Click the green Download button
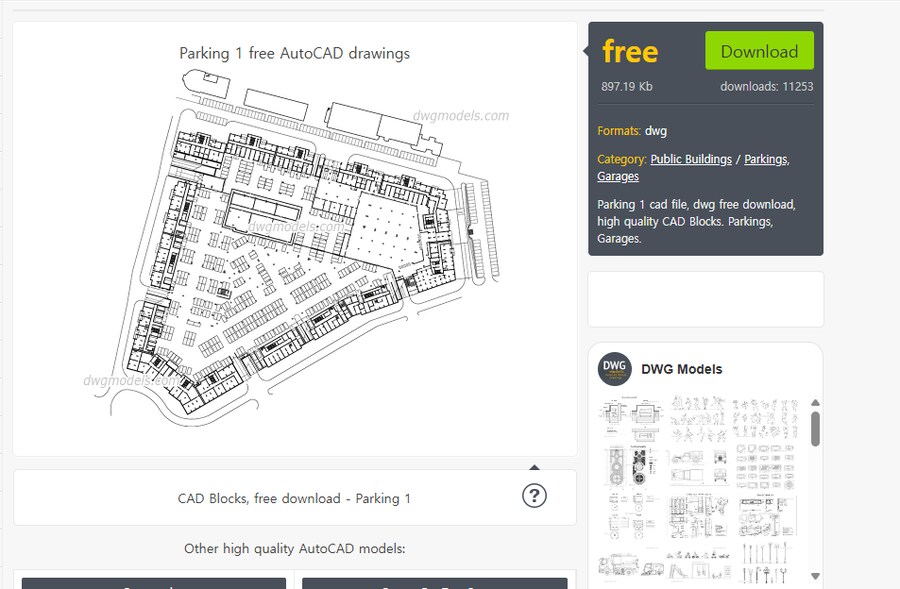 (759, 51)
